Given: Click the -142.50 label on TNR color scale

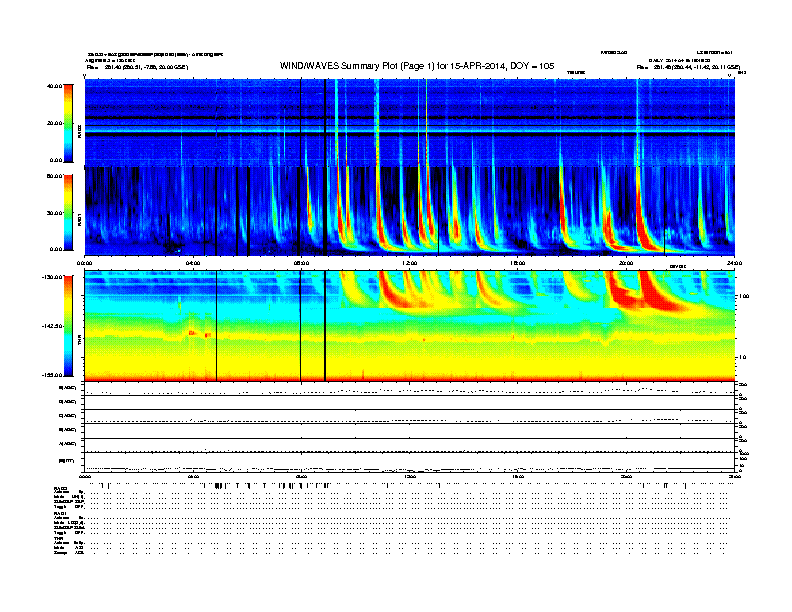Looking at the screenshot, I should pos(53,326).
